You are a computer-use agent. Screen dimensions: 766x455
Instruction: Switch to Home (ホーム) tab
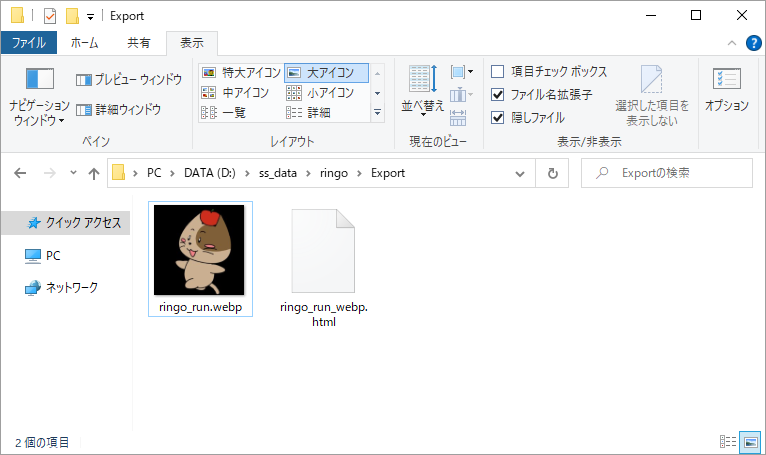pos(85,43)
